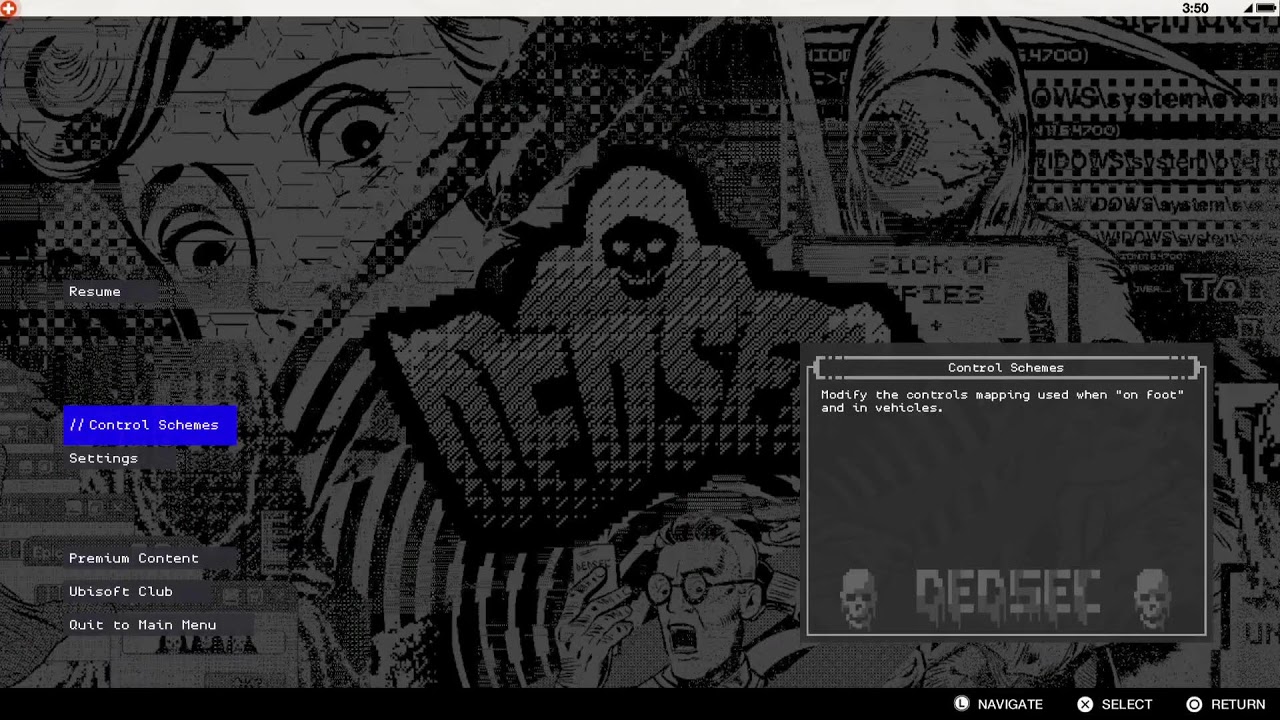Click the right skull beside DEDSEC logo
Screen dimensions: 1280x720
coord(1152,598)
